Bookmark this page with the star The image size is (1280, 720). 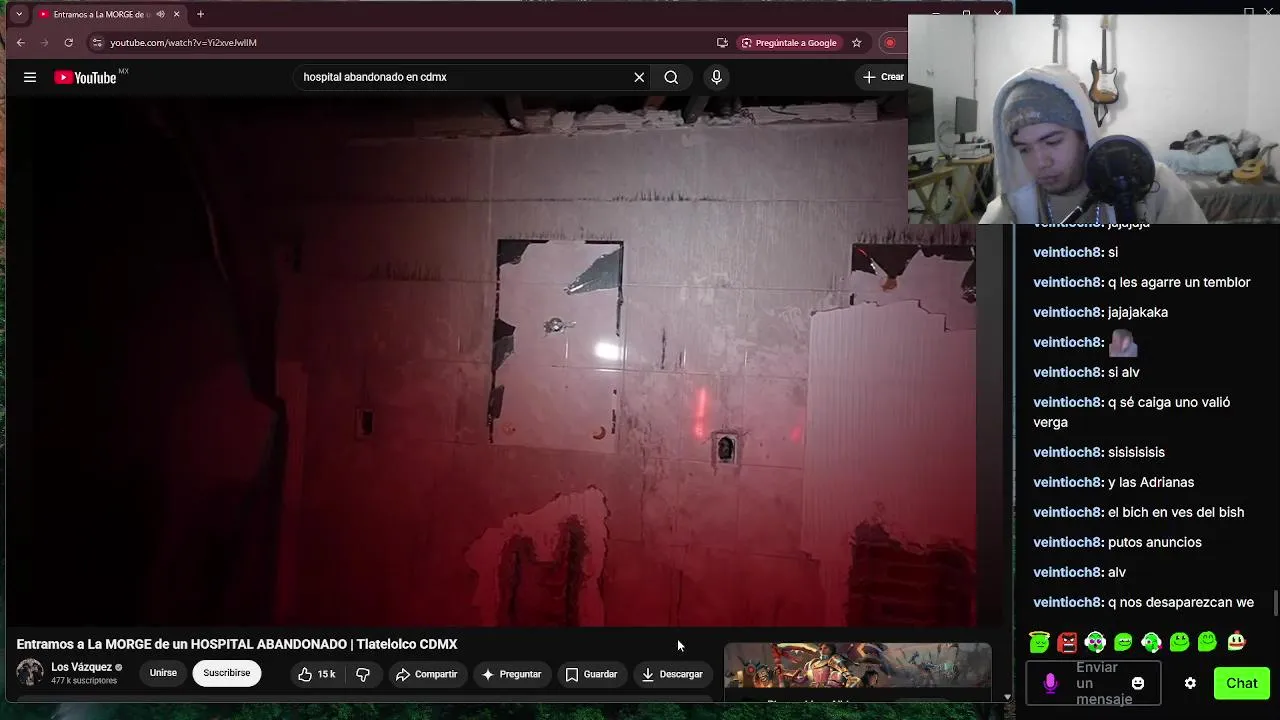pos(856,43)
